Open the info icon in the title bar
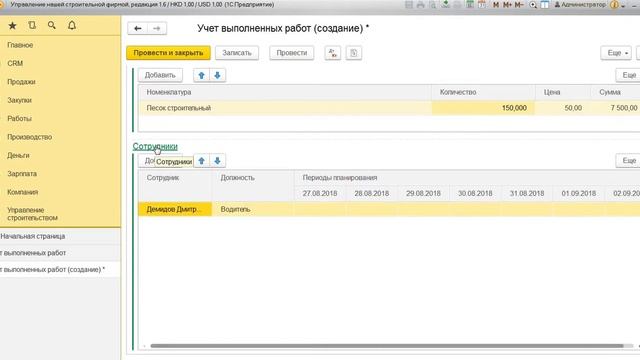 (x=614, y=4)
